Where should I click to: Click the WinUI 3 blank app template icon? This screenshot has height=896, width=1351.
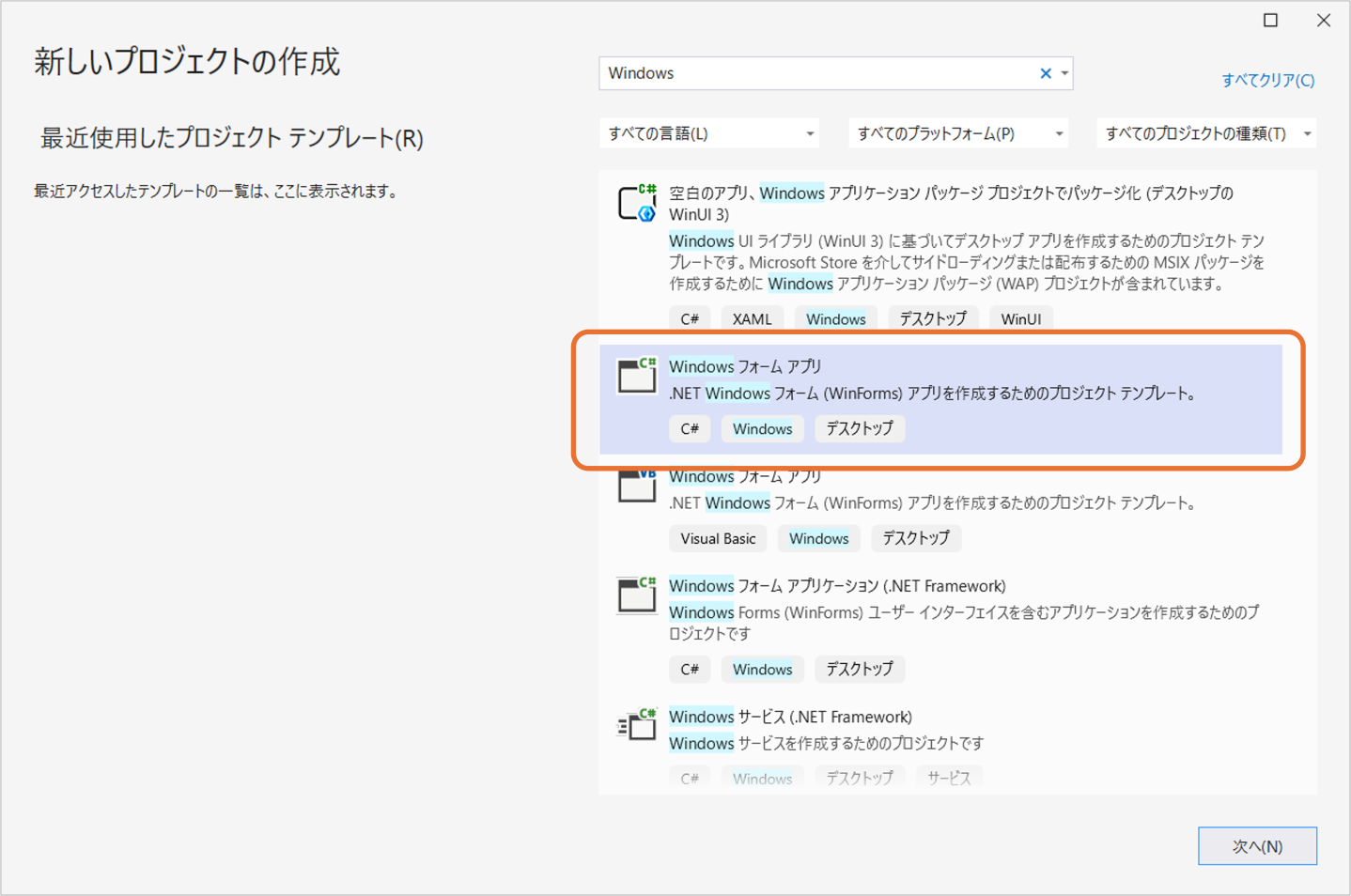636,203
